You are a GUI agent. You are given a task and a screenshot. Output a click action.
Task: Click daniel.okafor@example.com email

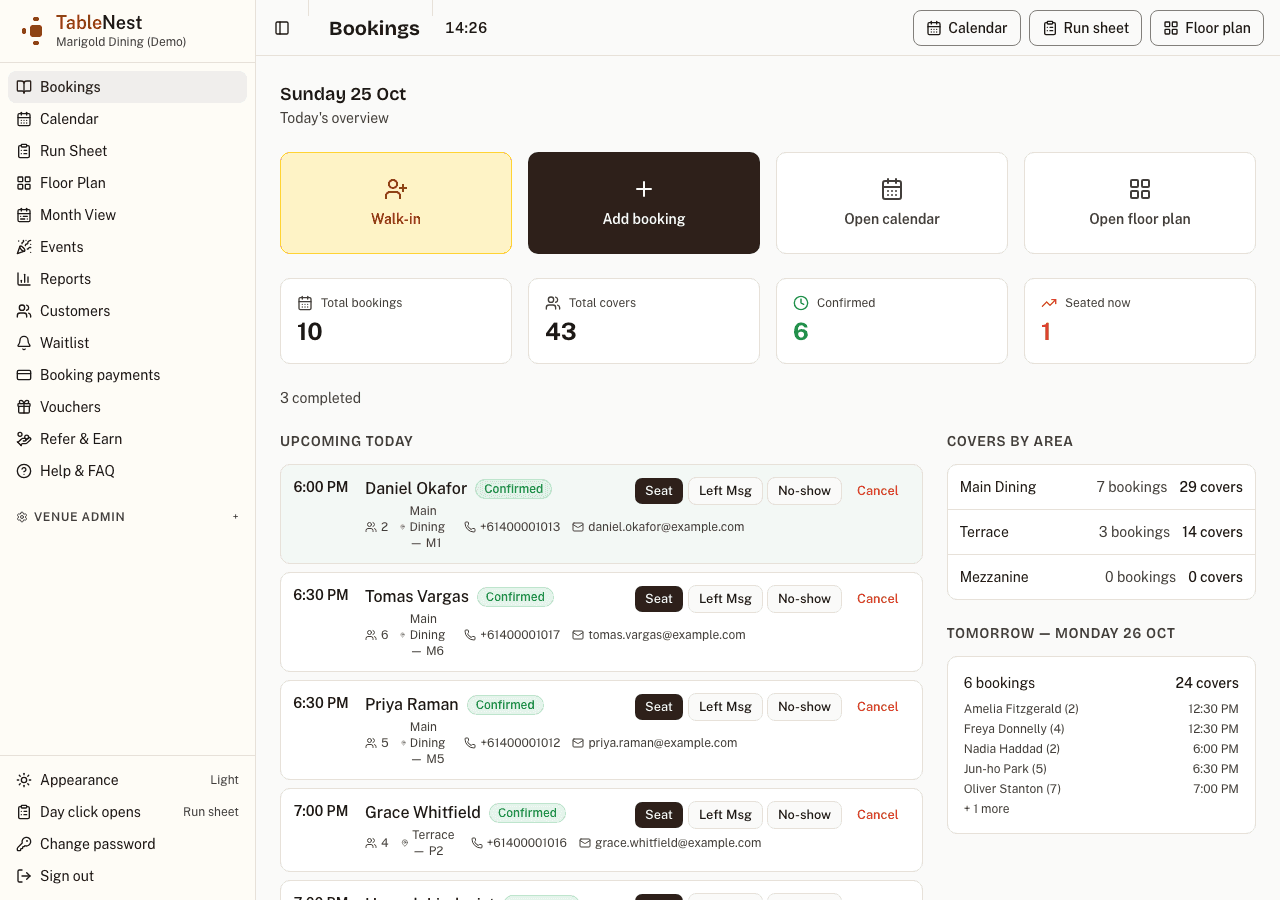point(666,527)
